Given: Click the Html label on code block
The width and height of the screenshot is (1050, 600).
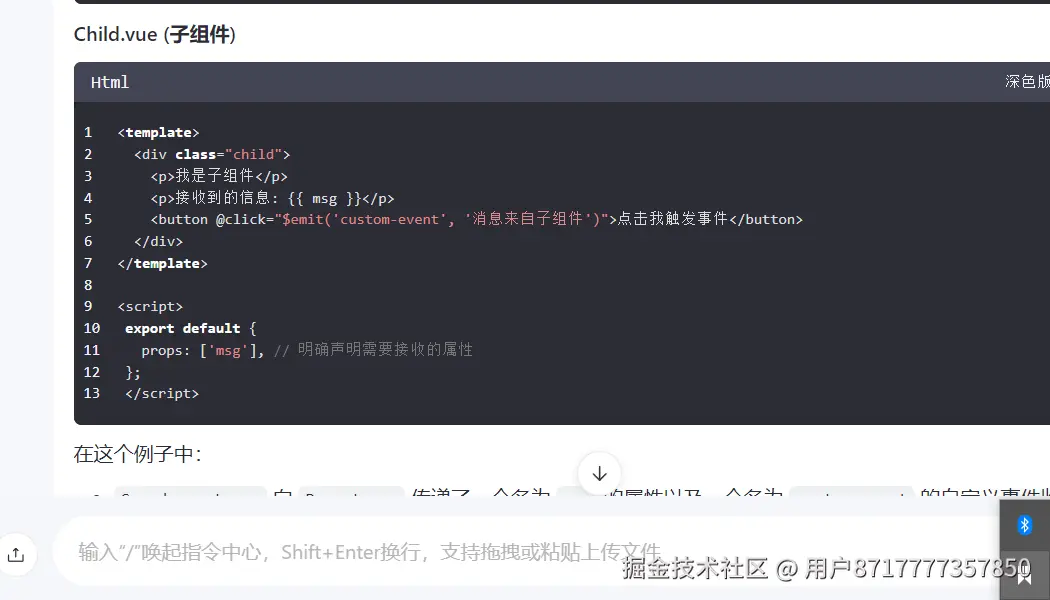Looking at the screenshot, I should [110, 82].
